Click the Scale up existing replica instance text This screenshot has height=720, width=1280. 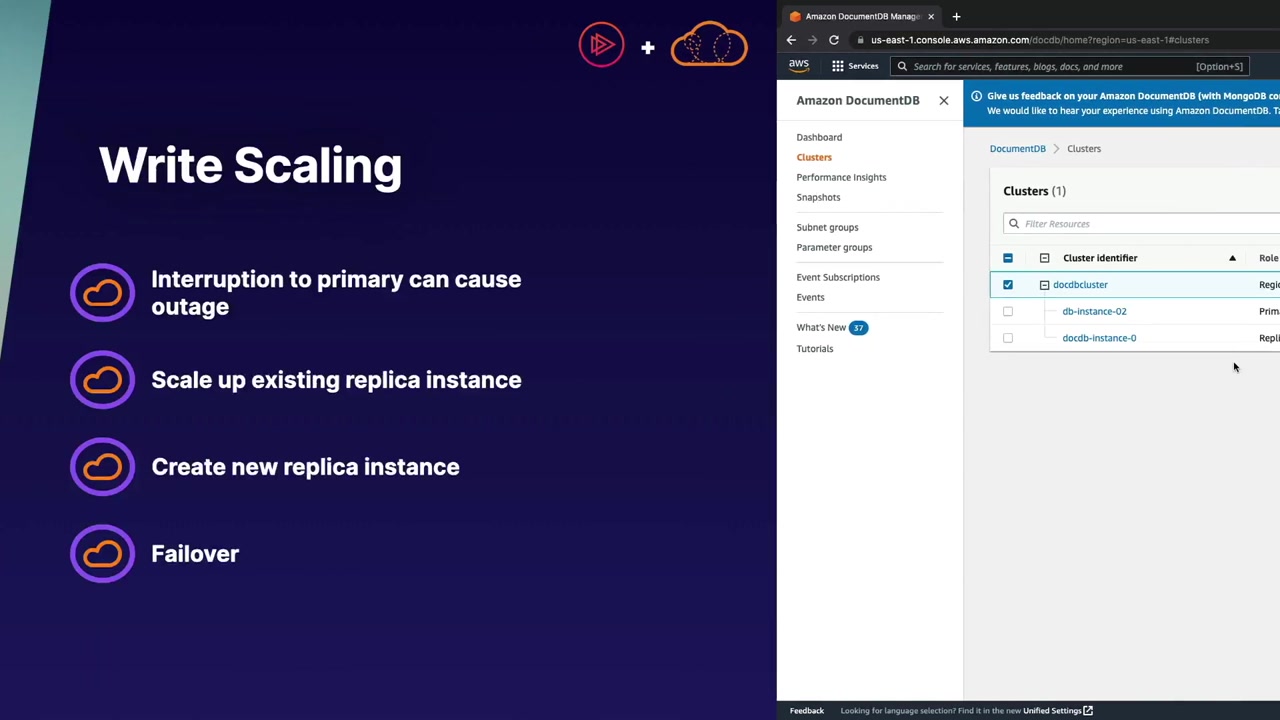pyautogui.click(x=336, y=380)
